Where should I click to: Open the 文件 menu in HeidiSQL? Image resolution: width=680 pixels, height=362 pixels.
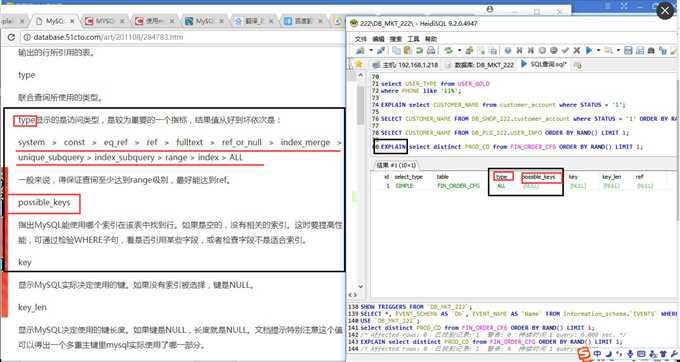(x=361, y=39)
